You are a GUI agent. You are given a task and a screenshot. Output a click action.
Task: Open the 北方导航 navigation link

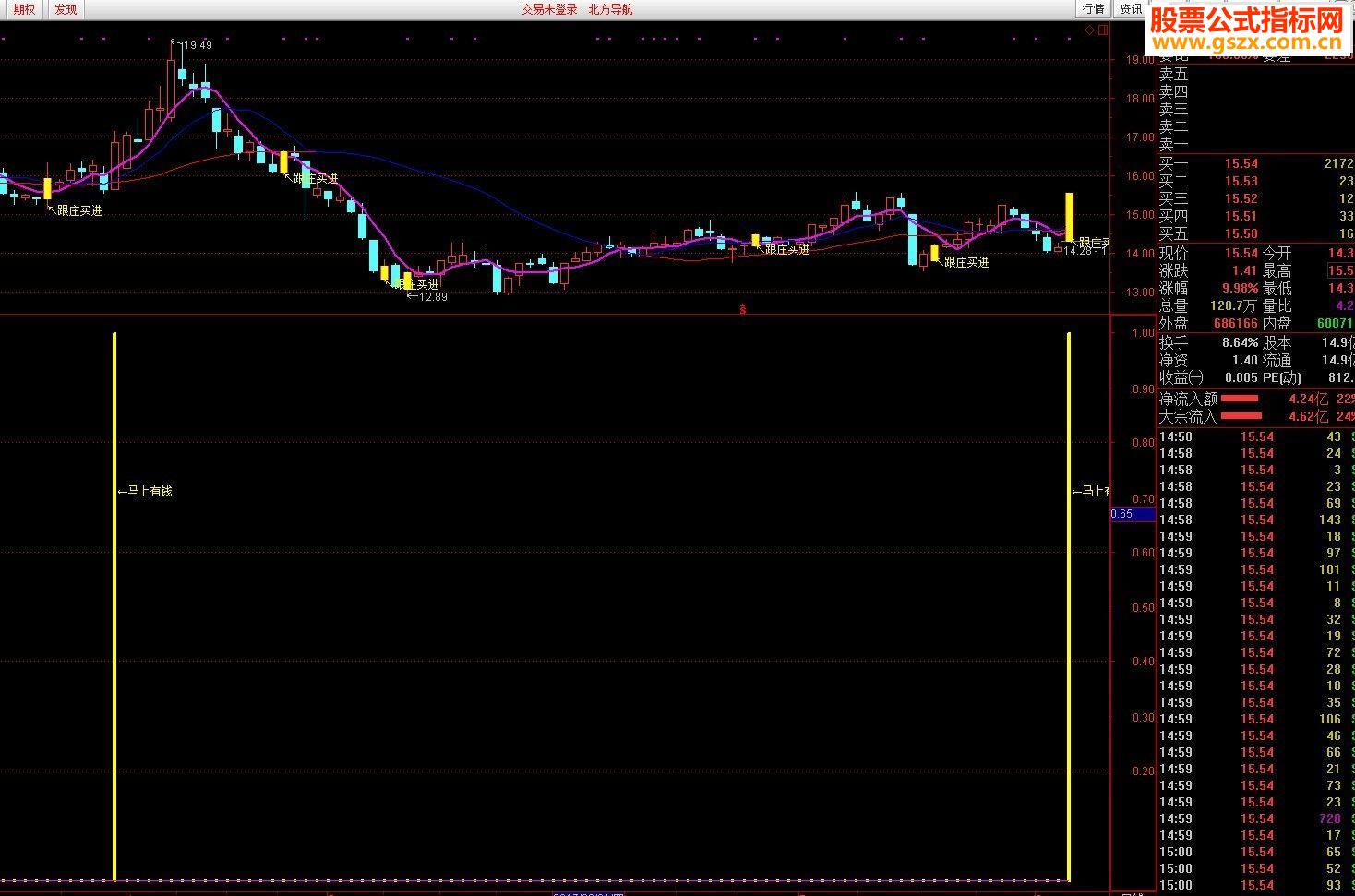tap(610, 9)
